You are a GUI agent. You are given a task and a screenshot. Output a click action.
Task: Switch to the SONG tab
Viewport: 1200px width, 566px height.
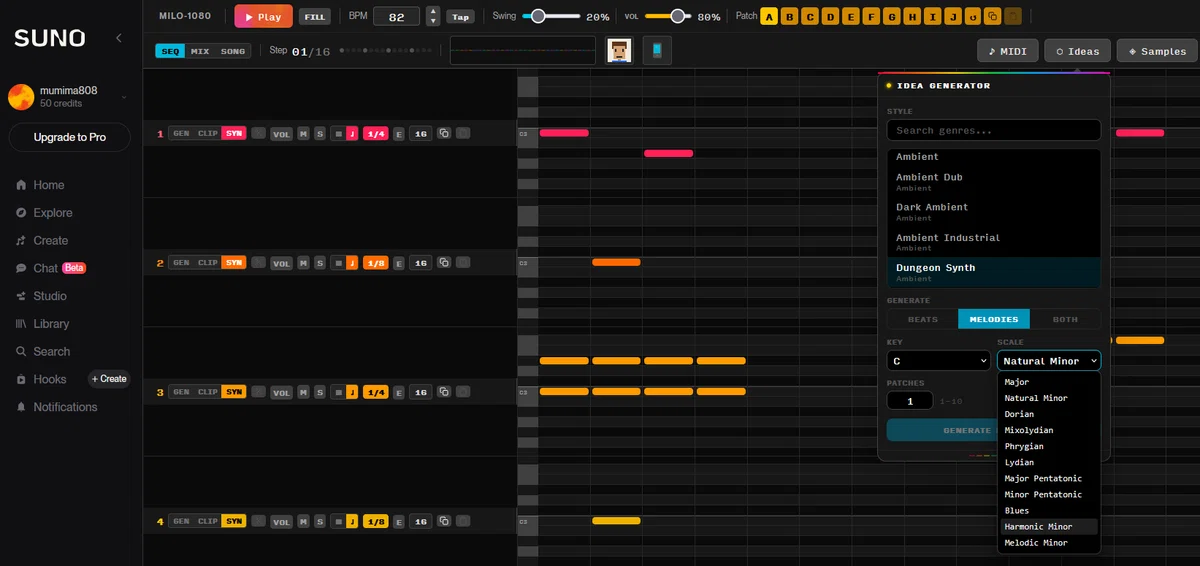click(233, 51)
